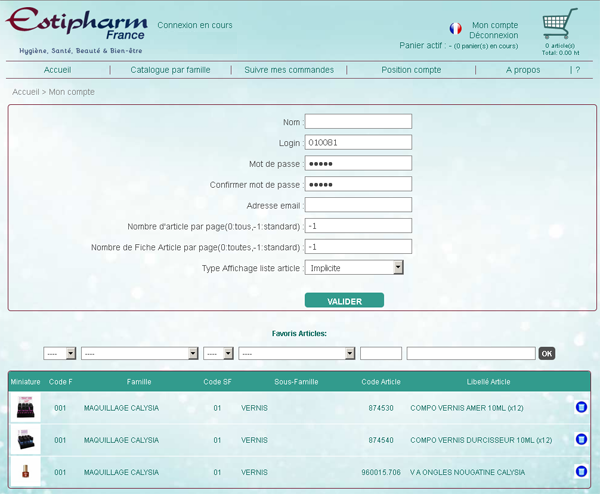Click the OK filter button
The image size is (600, 494).
click(546, 353)
